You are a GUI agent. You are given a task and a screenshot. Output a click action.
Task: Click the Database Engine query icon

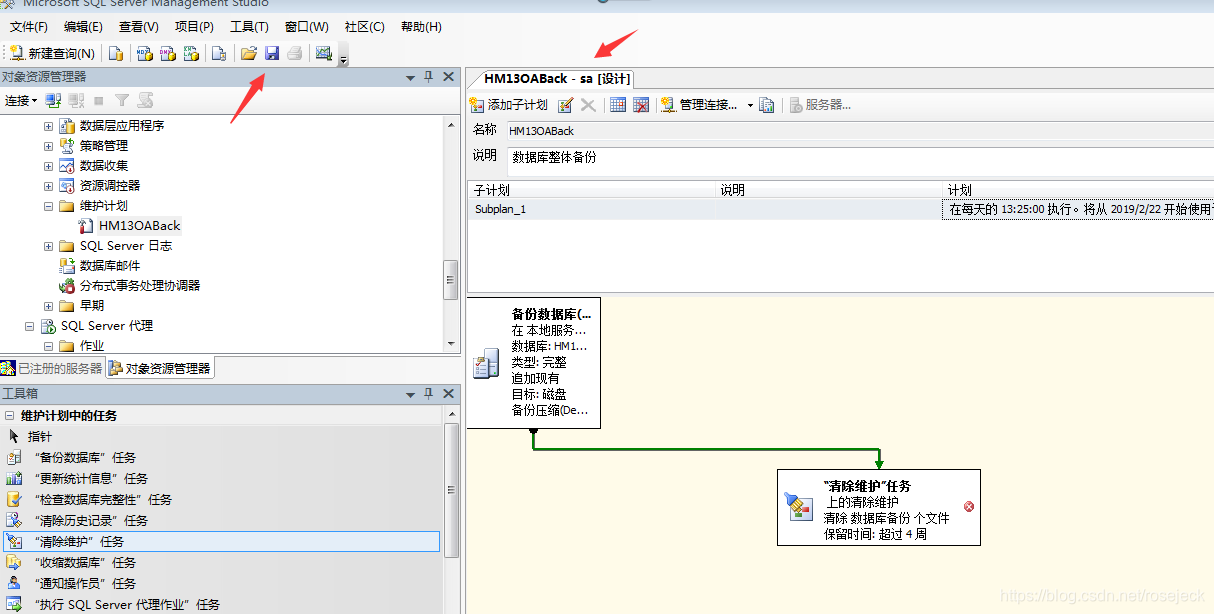117,53
